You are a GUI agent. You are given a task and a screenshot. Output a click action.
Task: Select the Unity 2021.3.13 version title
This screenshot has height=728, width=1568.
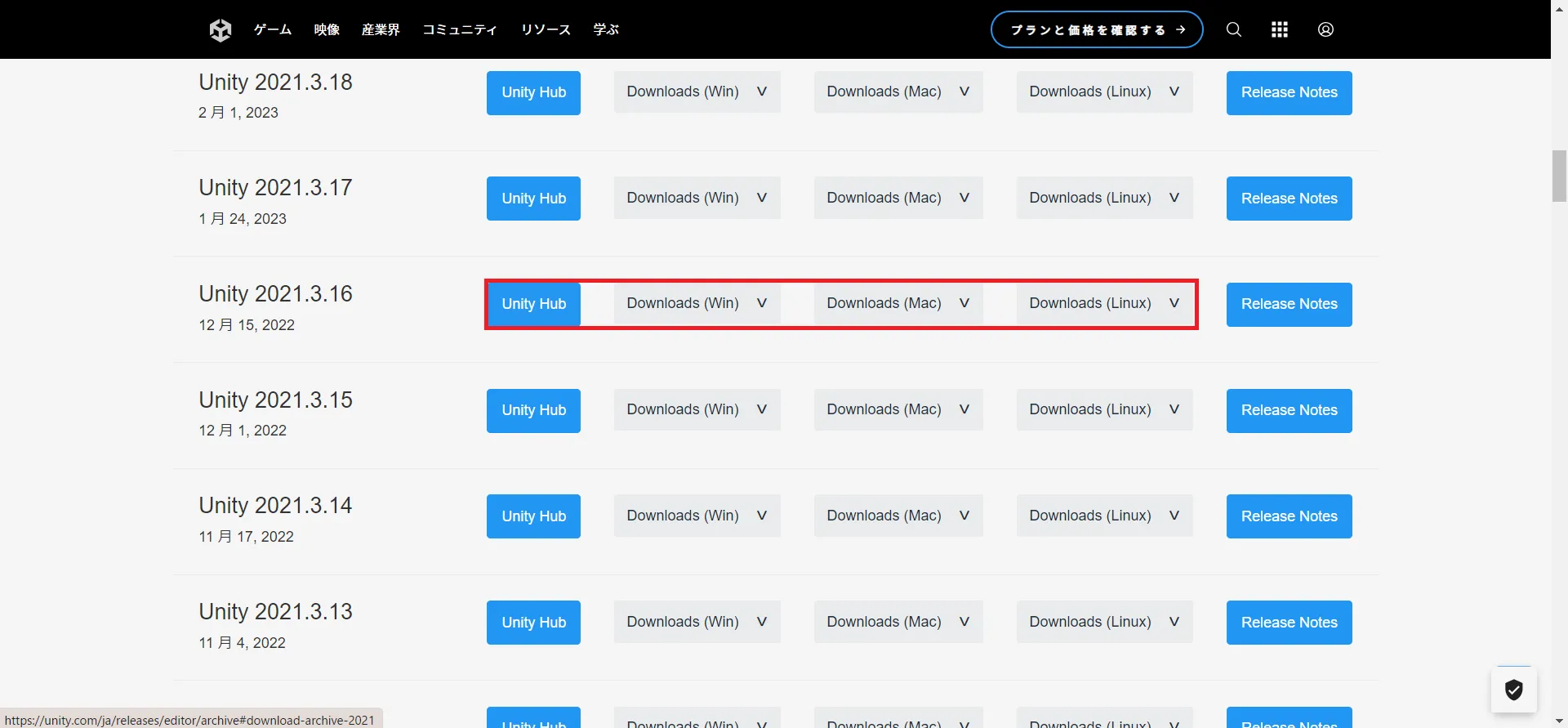pos(275,611)
